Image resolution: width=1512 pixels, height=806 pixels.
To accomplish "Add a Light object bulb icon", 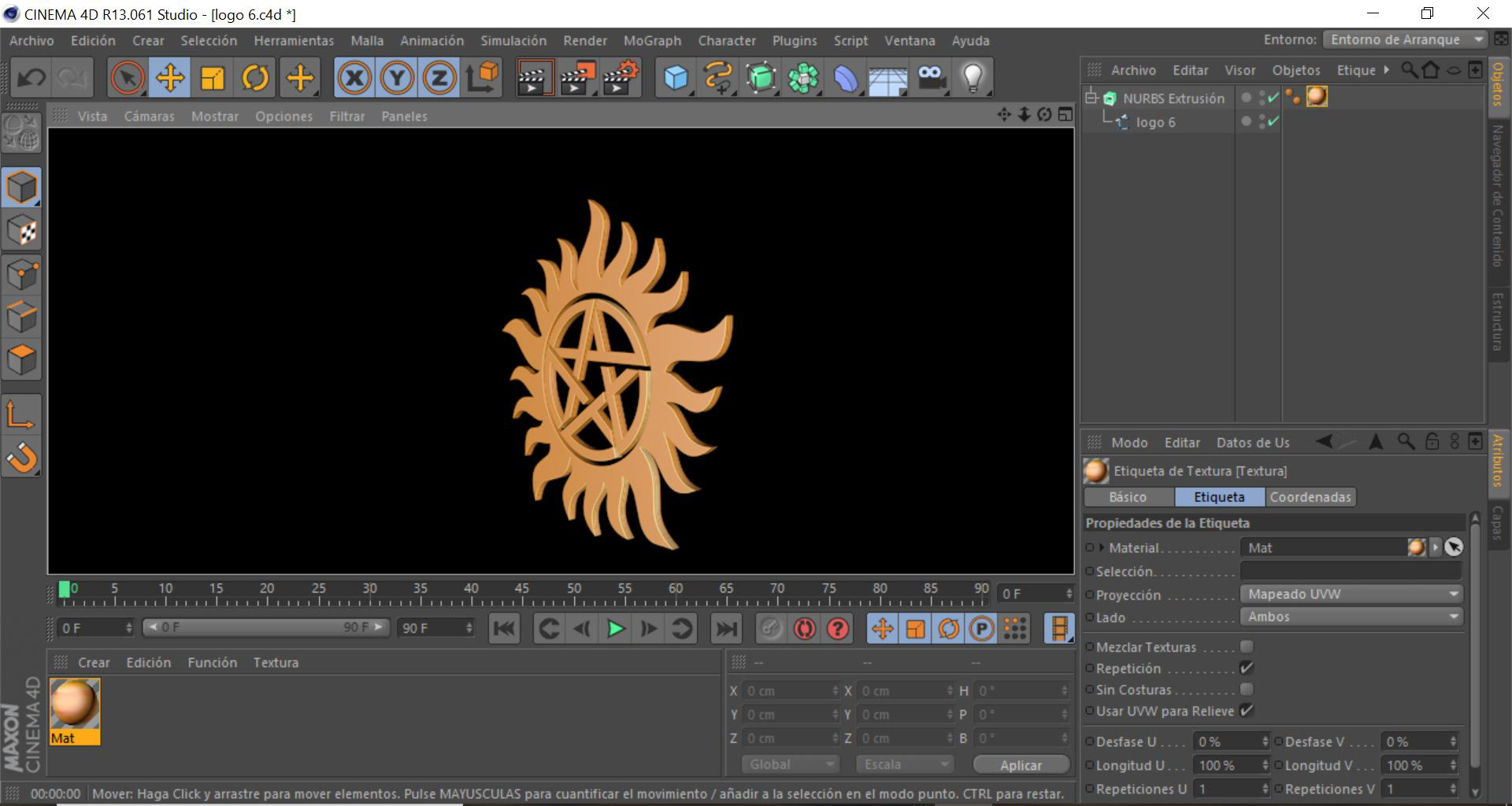I will click(x=973, y=77).
